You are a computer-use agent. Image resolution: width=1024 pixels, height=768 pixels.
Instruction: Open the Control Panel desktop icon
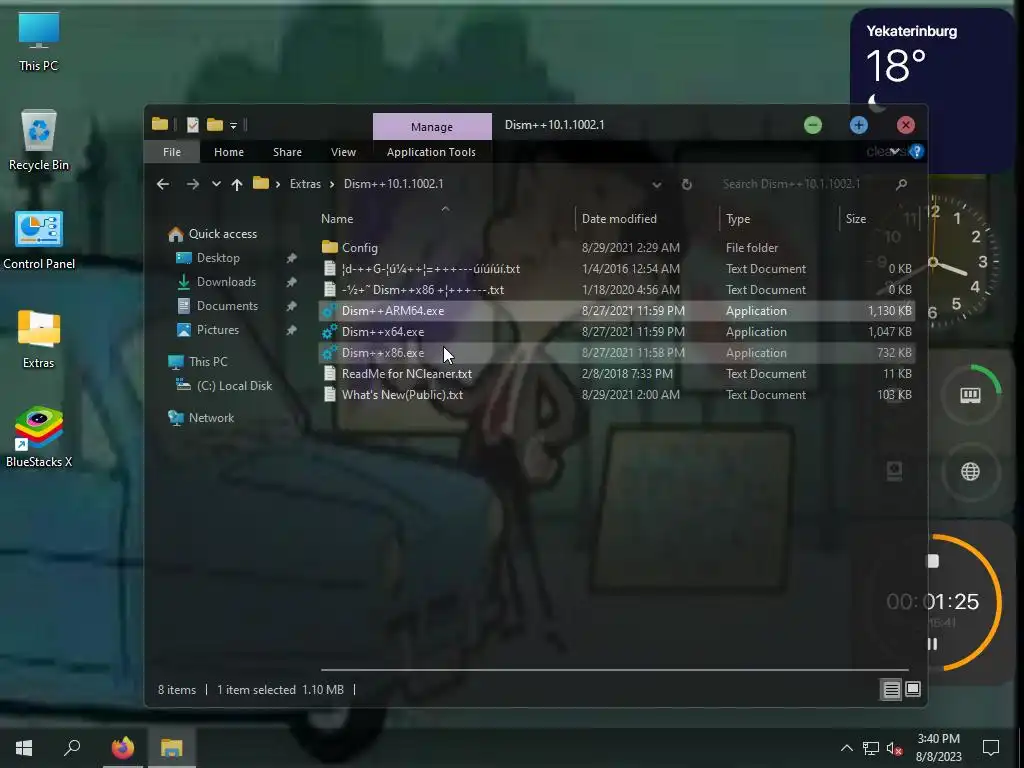39,240
